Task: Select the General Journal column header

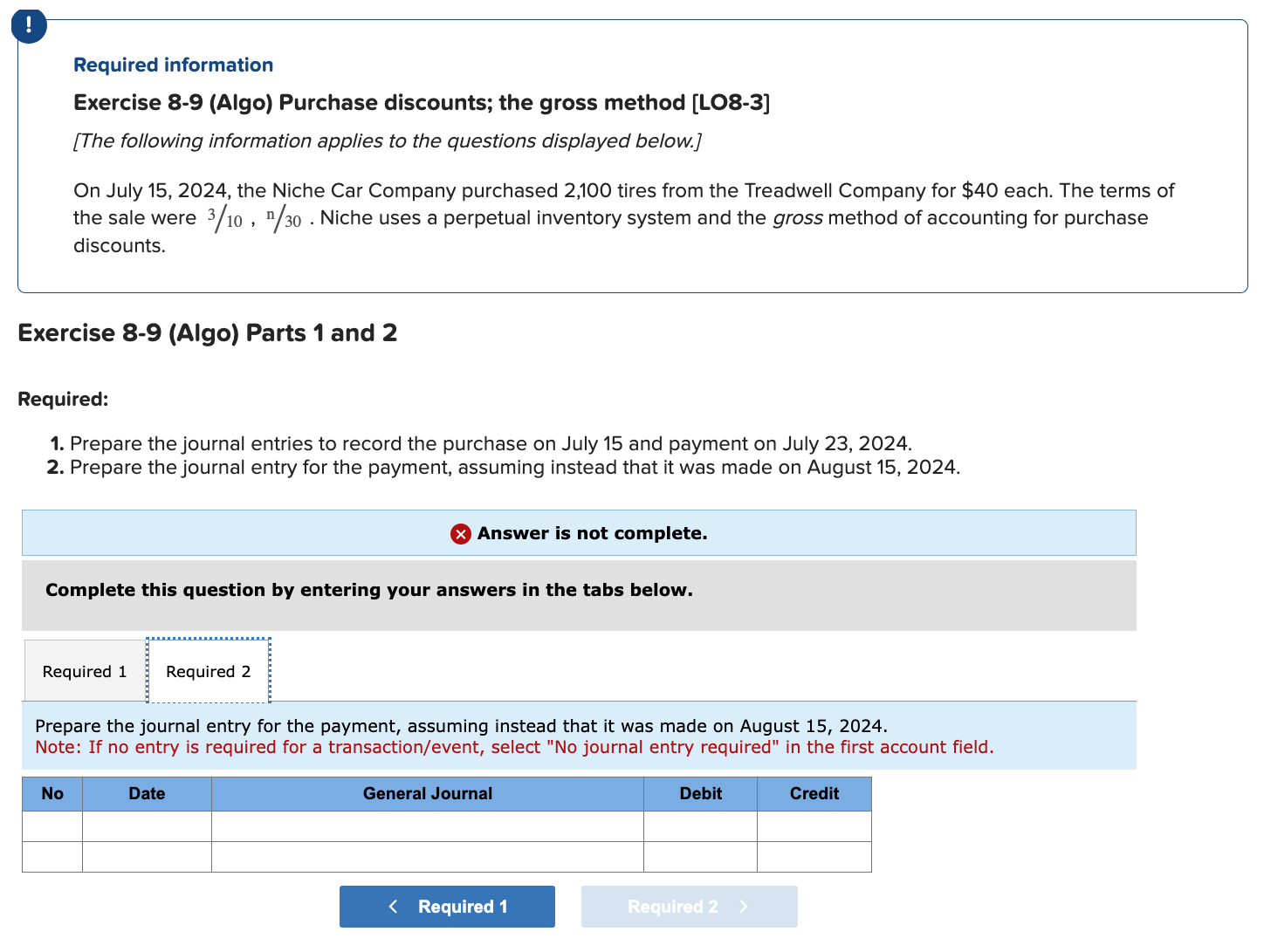Action: pyautogui.click(x=427, y=793)
